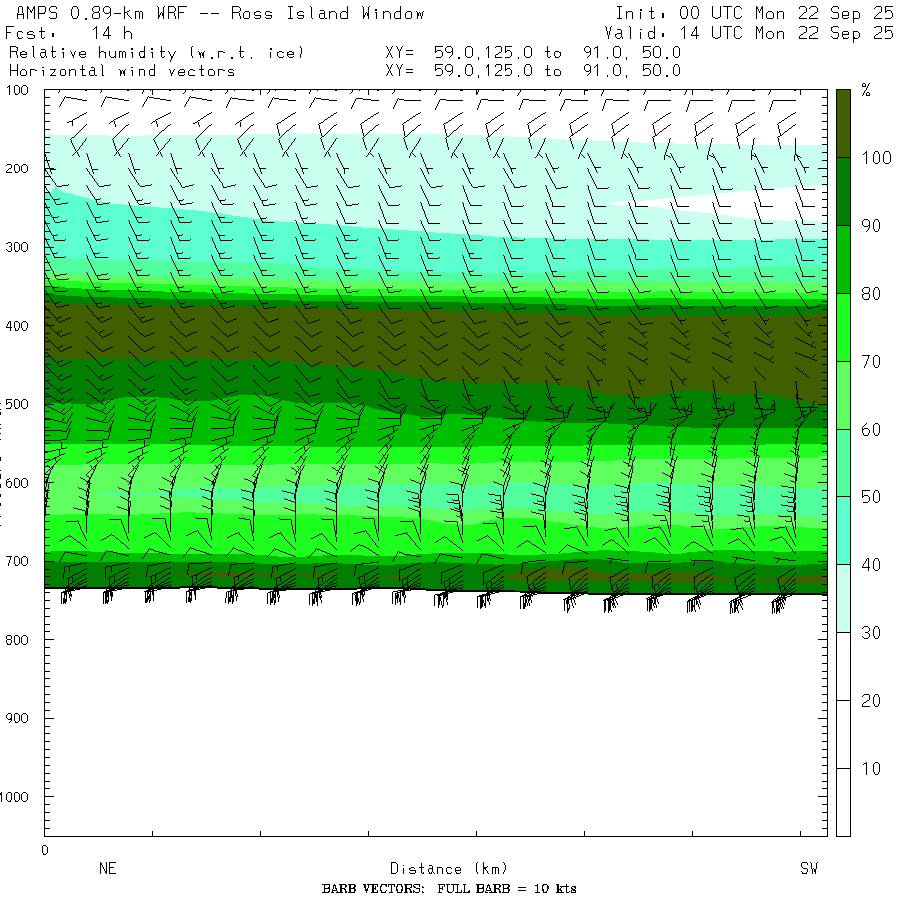Viewport: 900px width, 900px height.
Task: Click the 0 label at distance axis origin
Action: pos(45,850)
